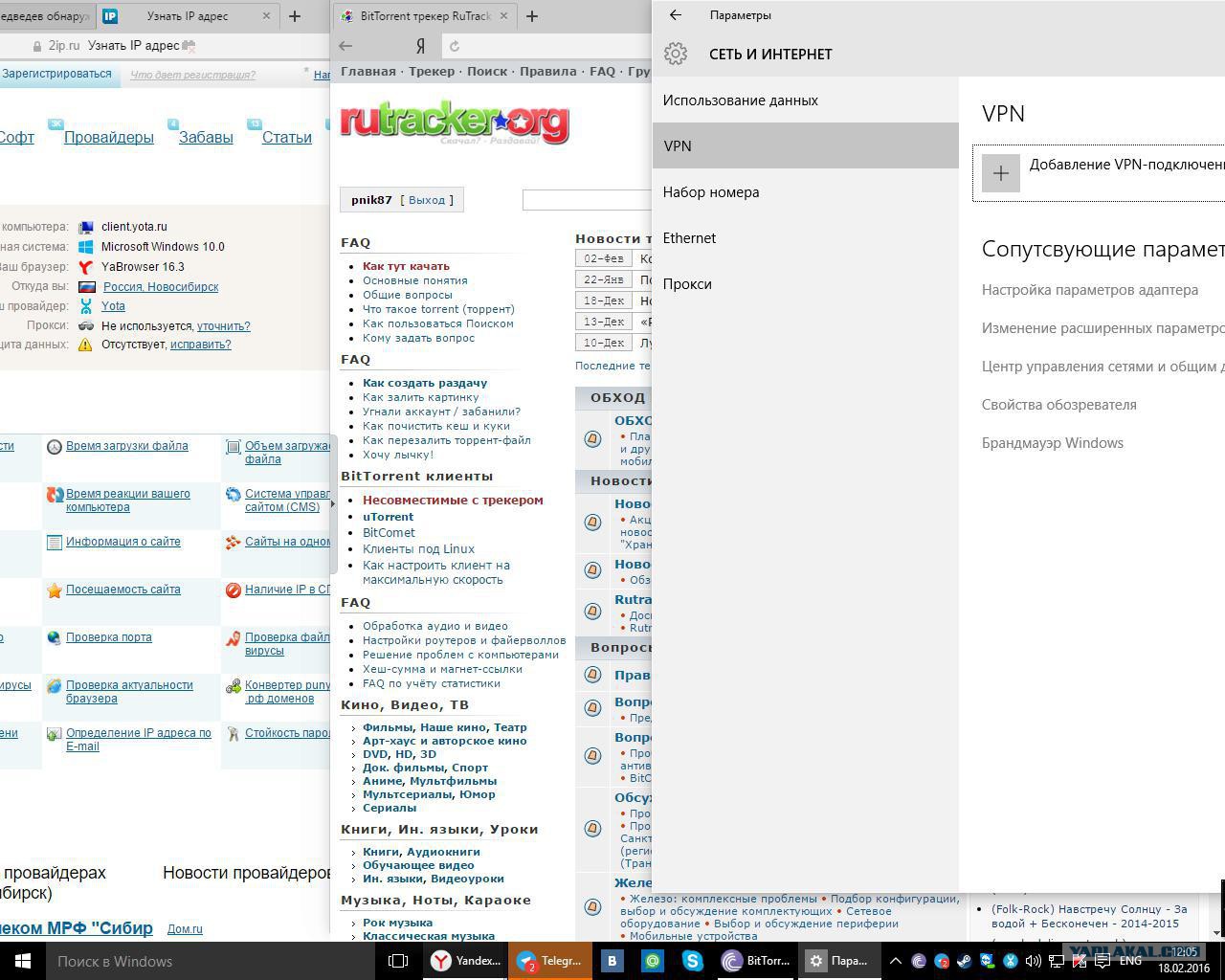Open a new tab next to Узнать IP адрес tab
The width and height of the screenshot is (1225, 980).
click(295, 15)
